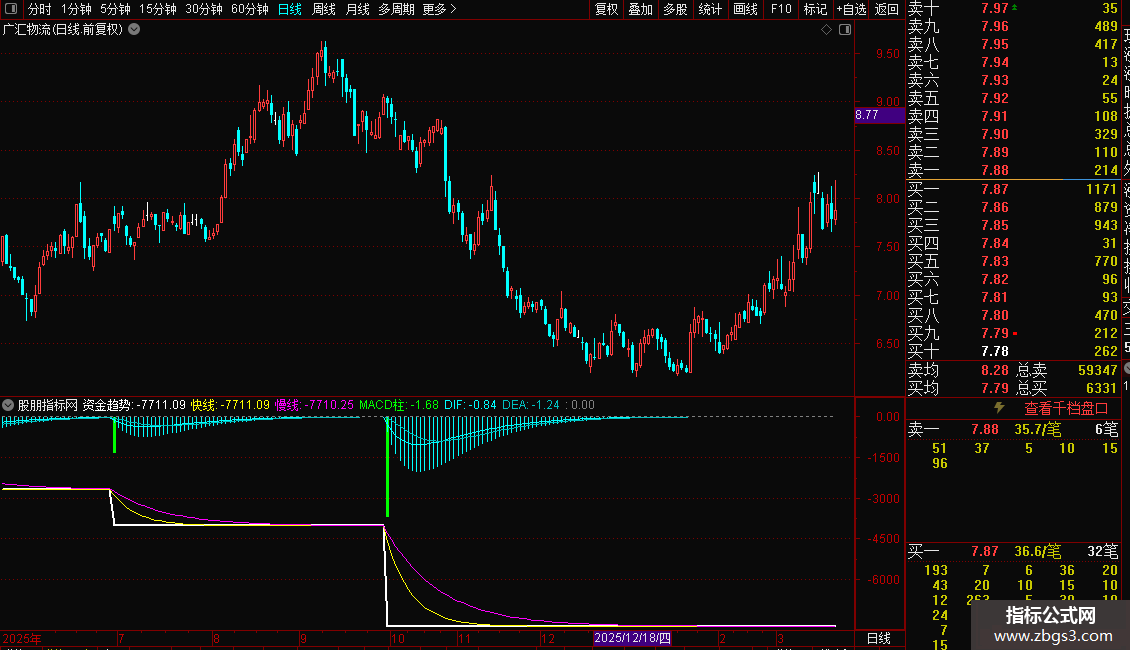
Task: Open 查看千档盘口 link
Action: pos(1066,409)
